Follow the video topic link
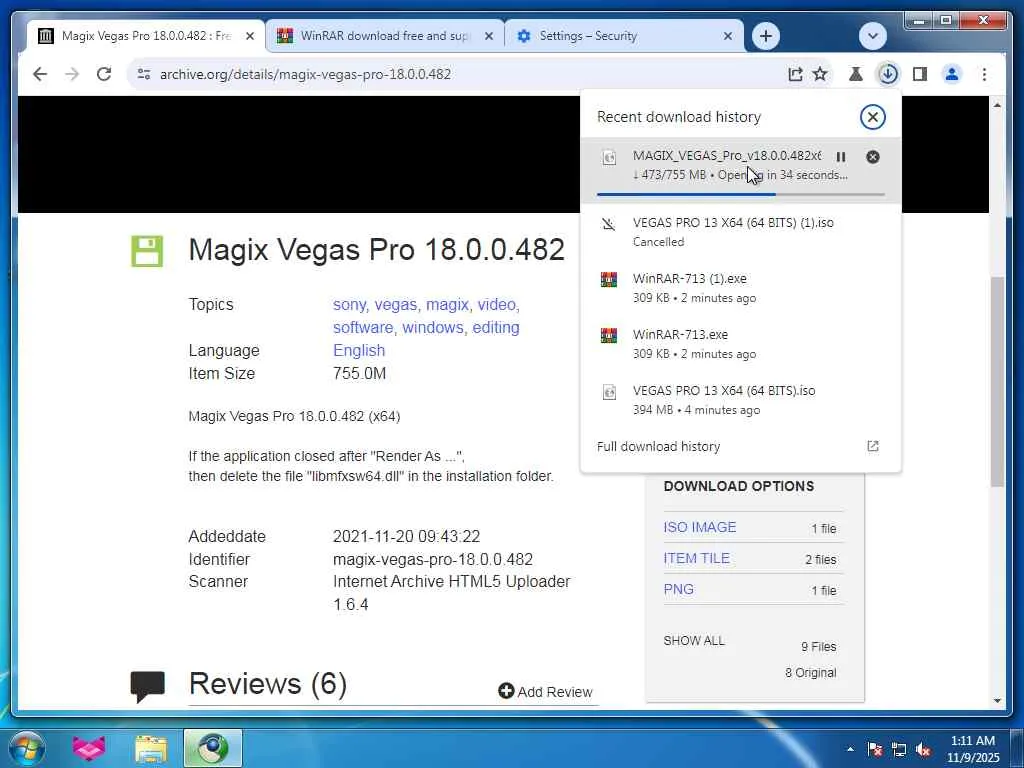 [x=498, y=304]
